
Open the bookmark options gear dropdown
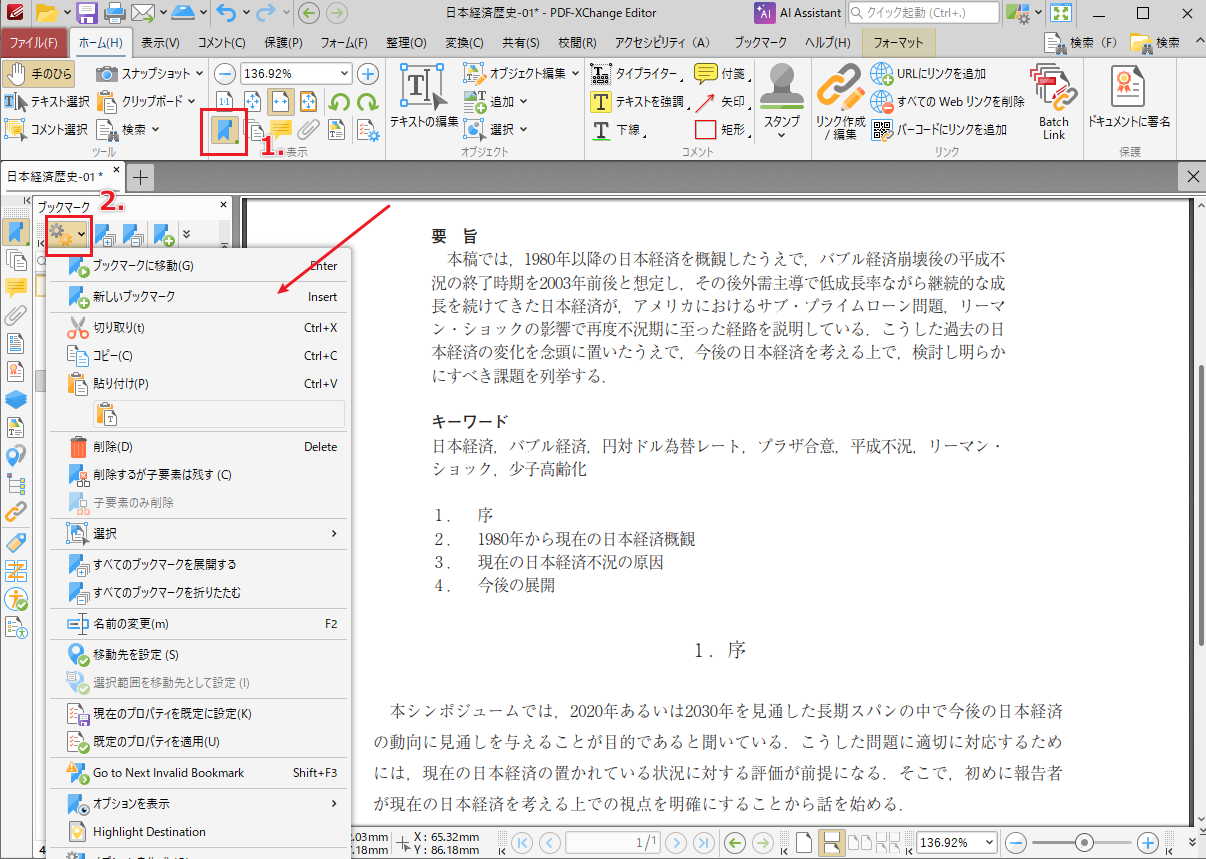tap(67, 235)
